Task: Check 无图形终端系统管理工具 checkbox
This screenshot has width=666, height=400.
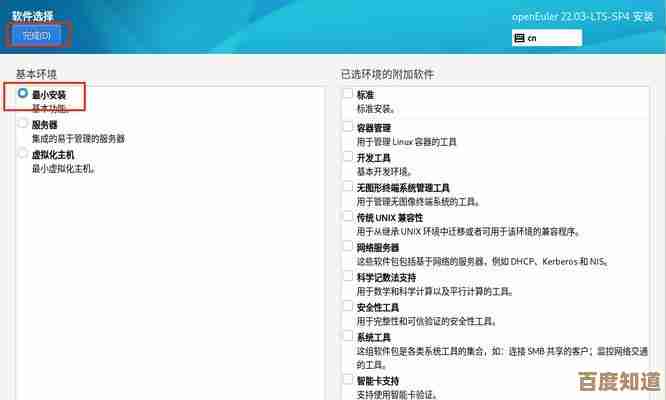Action: pyautogui.click(x=348, y=186)
